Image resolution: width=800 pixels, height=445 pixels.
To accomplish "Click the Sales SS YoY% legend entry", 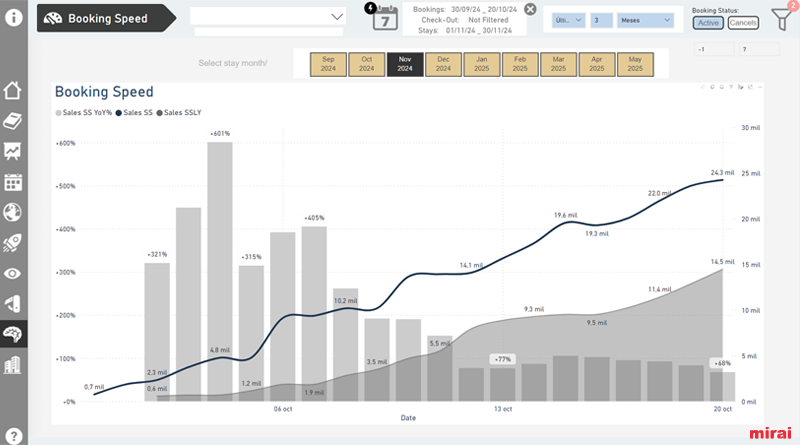I will pos(84,113).
